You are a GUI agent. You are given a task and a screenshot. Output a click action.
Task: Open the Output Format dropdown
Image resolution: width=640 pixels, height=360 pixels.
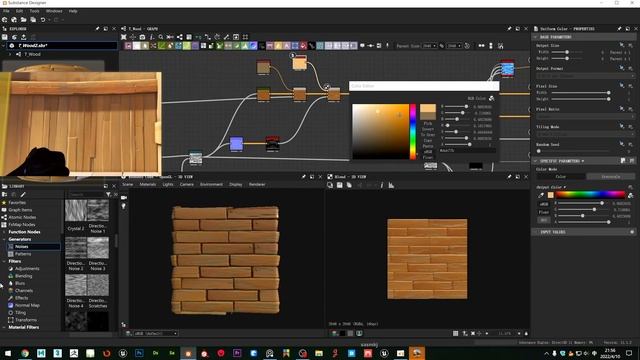pyautogui.click(x=585, y=76)
